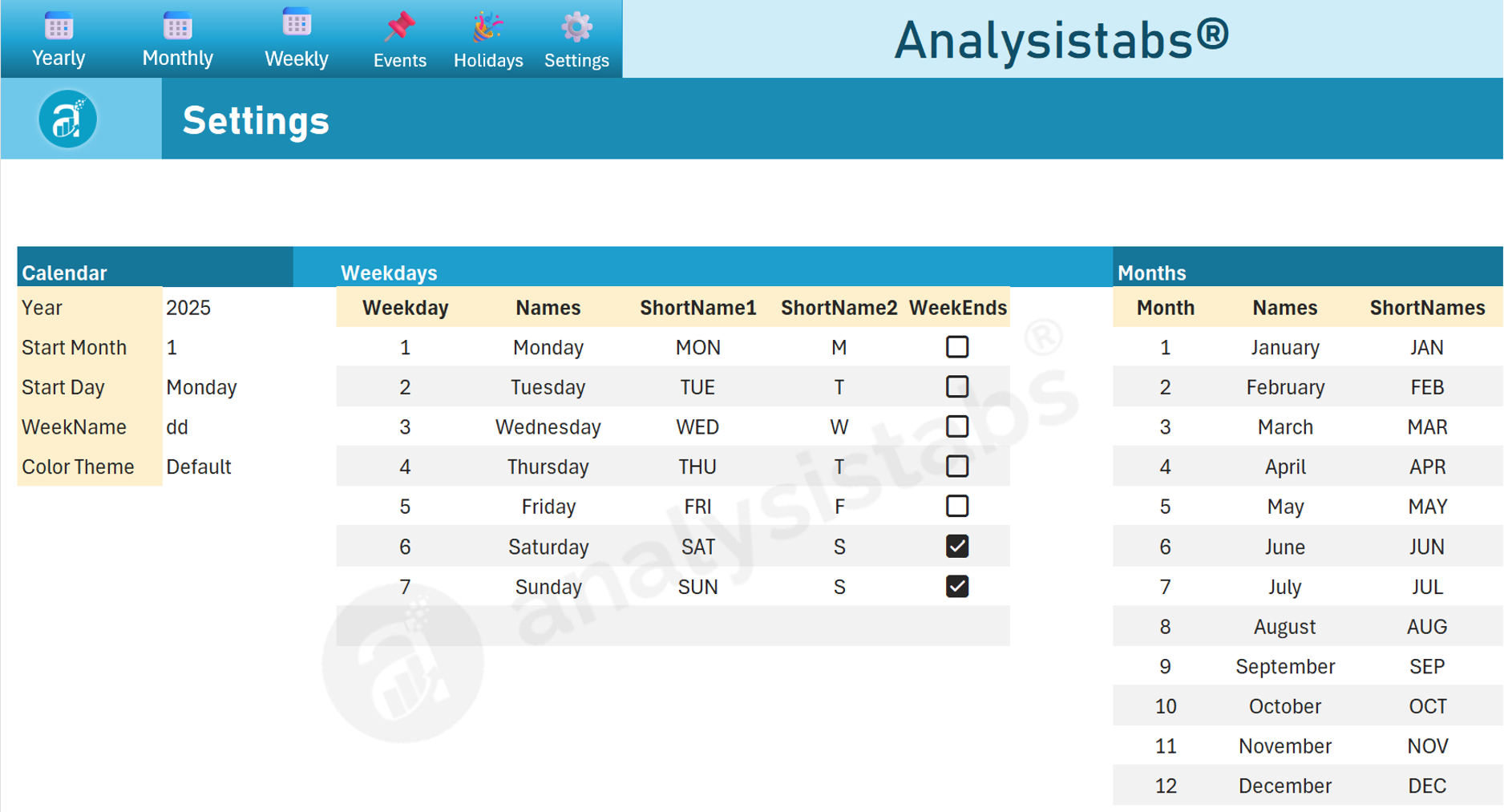Check the Friday WeekEnds checkbox
Screen dimensions: 1504x812
click(957, 507)
